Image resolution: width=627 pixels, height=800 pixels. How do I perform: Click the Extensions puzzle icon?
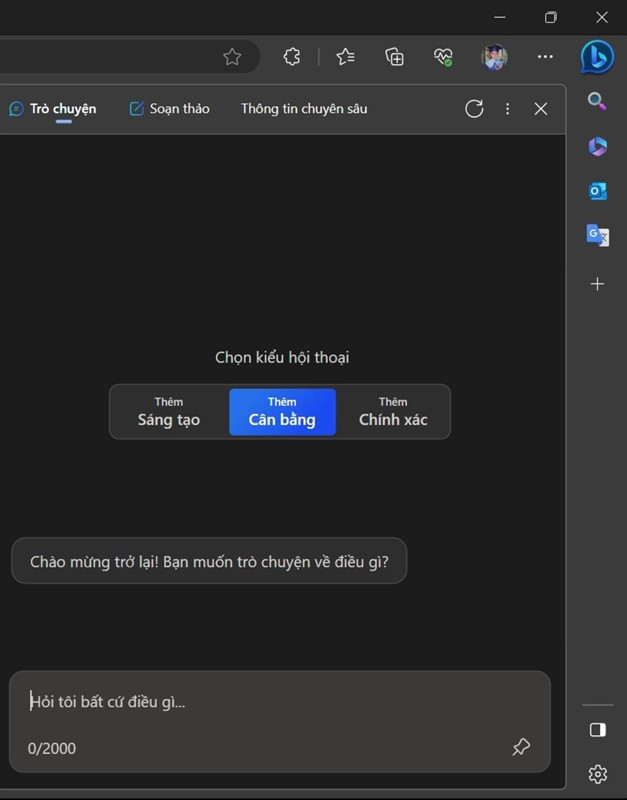(292, 57)
